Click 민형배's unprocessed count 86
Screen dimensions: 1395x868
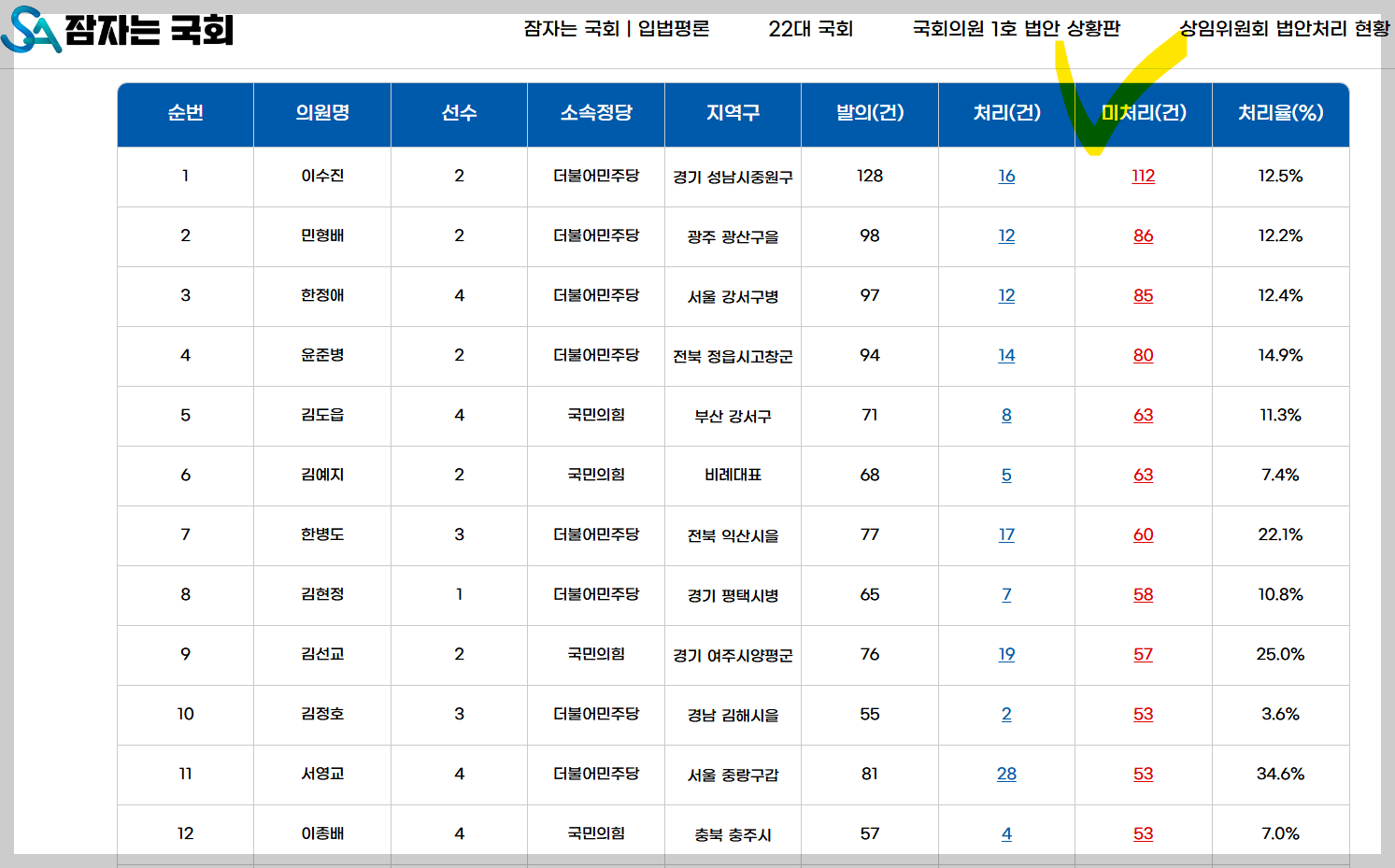point(1144,235)
